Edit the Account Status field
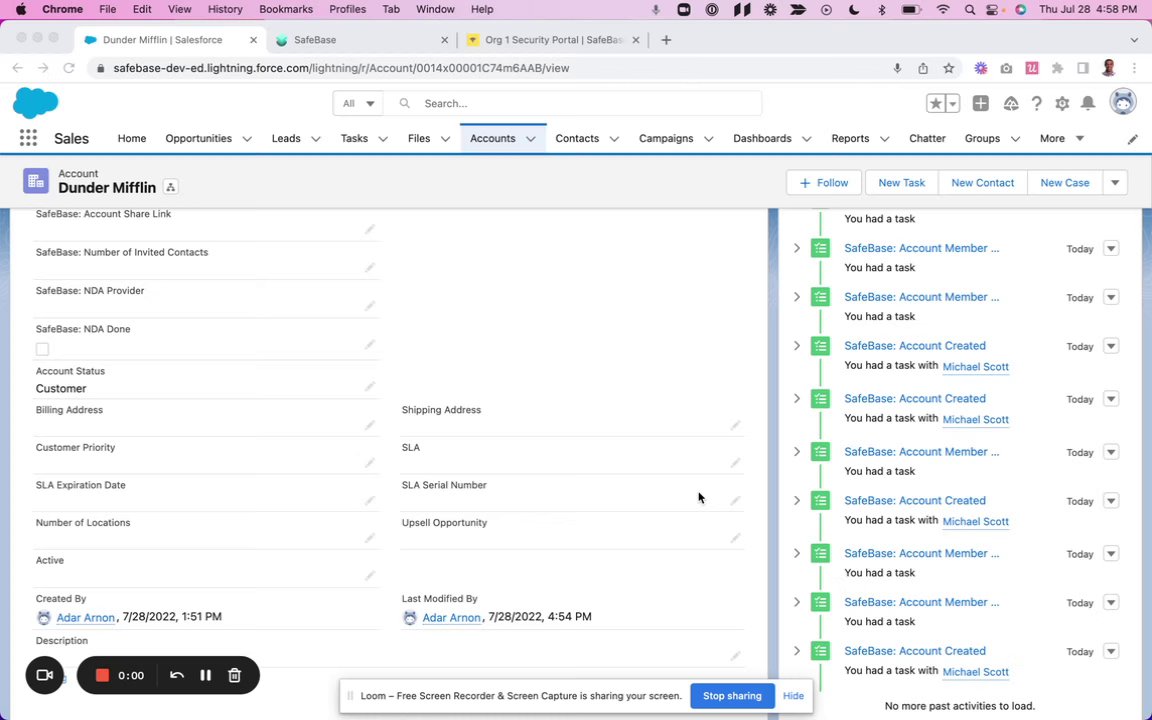 click(370, 386)
